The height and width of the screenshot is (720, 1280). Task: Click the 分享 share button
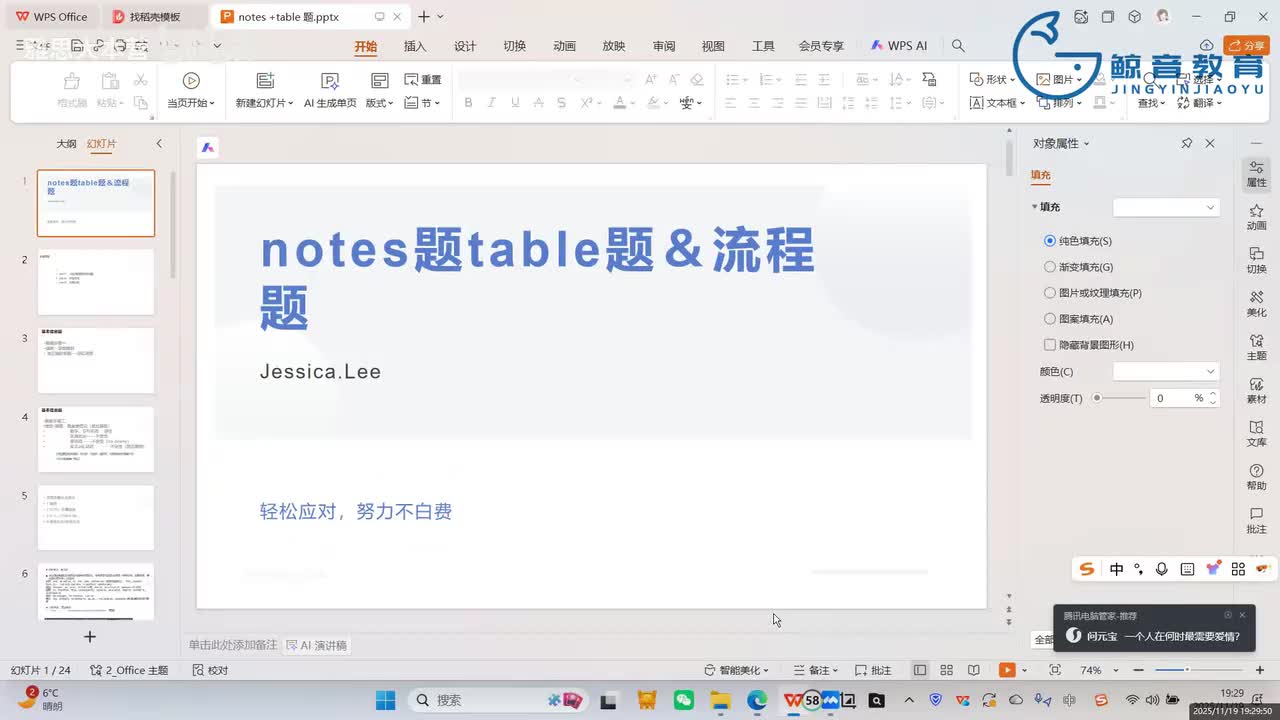point(1247,46)
